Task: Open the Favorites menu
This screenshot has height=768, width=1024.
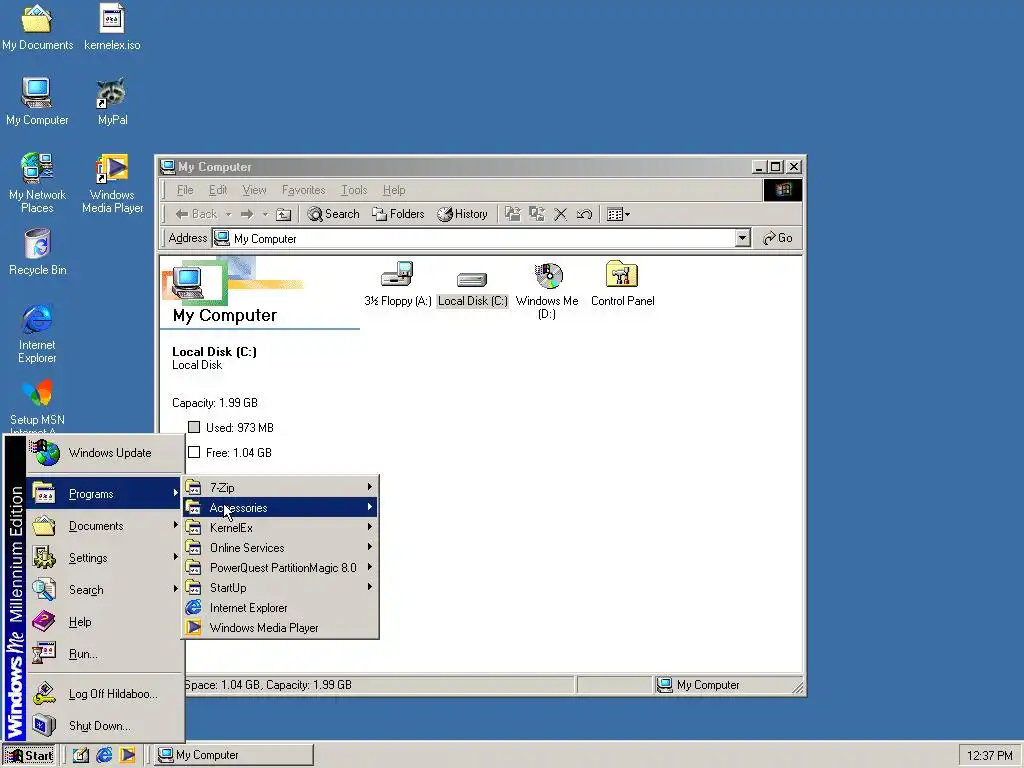Action: [x=303, y=190]
